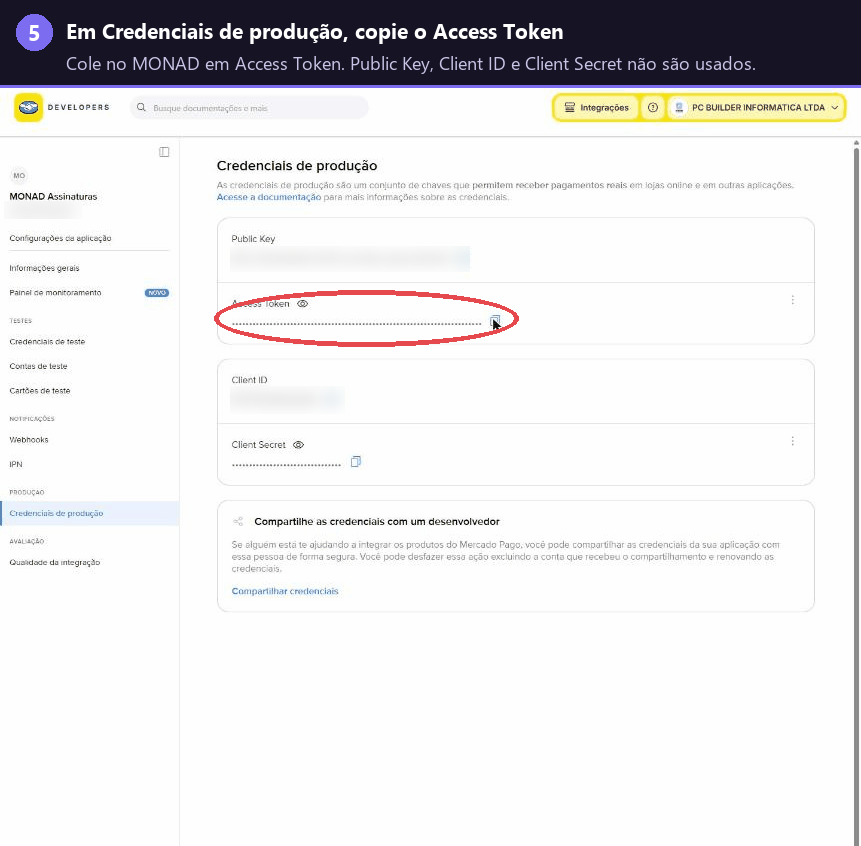This screenshot has width=861, height=846.
Task: Click the Public Key label
Action: click(253, 239)
